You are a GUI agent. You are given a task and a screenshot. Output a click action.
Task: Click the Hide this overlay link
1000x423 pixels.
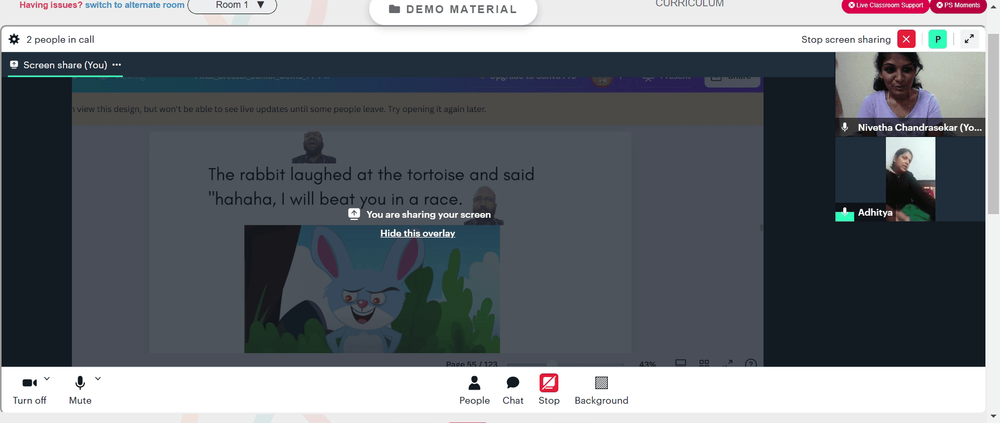point(418,234)
